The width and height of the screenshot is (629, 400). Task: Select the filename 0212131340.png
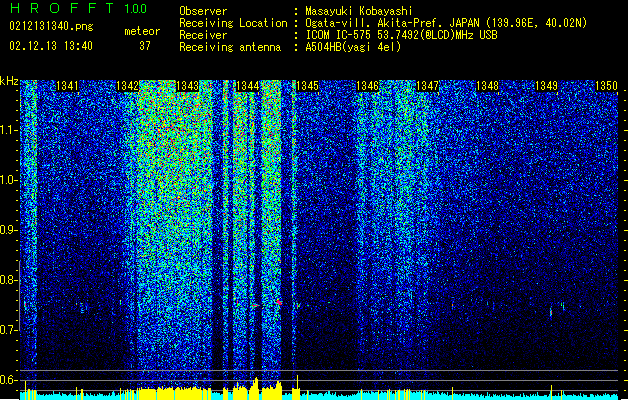[x=51, y=26]
